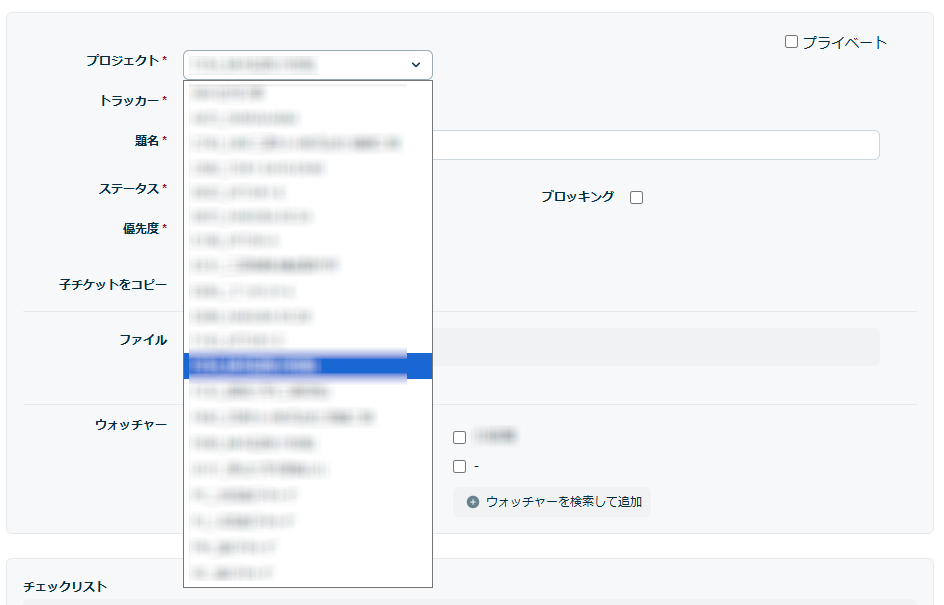Click the chevron arrow of プロジェクト dropdown

(416, 65)
